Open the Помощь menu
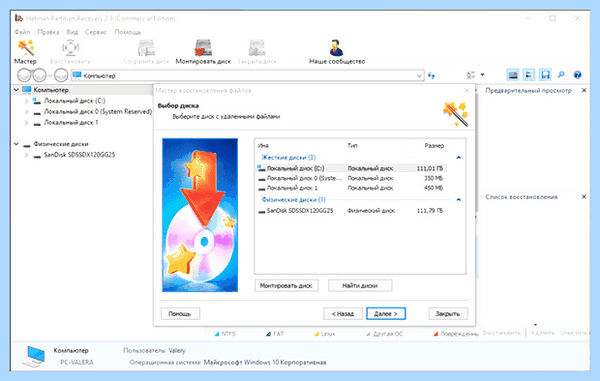The height and width of the screenshot is (381, 600). point(127,32)
